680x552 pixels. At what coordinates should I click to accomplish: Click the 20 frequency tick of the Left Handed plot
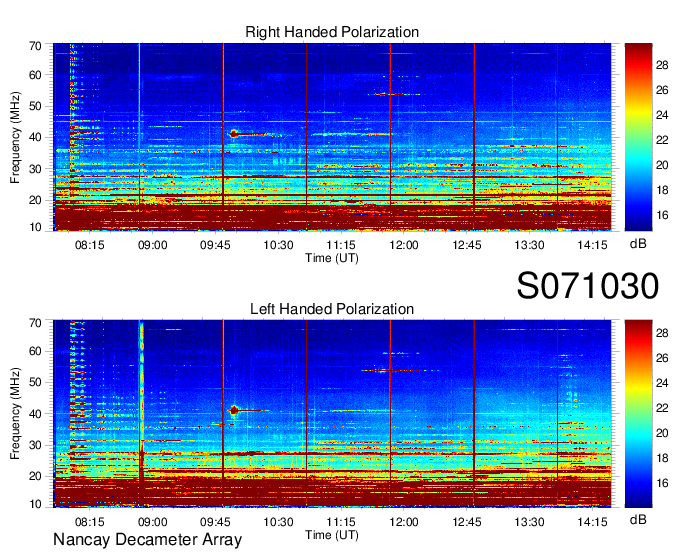pos(35,476)
